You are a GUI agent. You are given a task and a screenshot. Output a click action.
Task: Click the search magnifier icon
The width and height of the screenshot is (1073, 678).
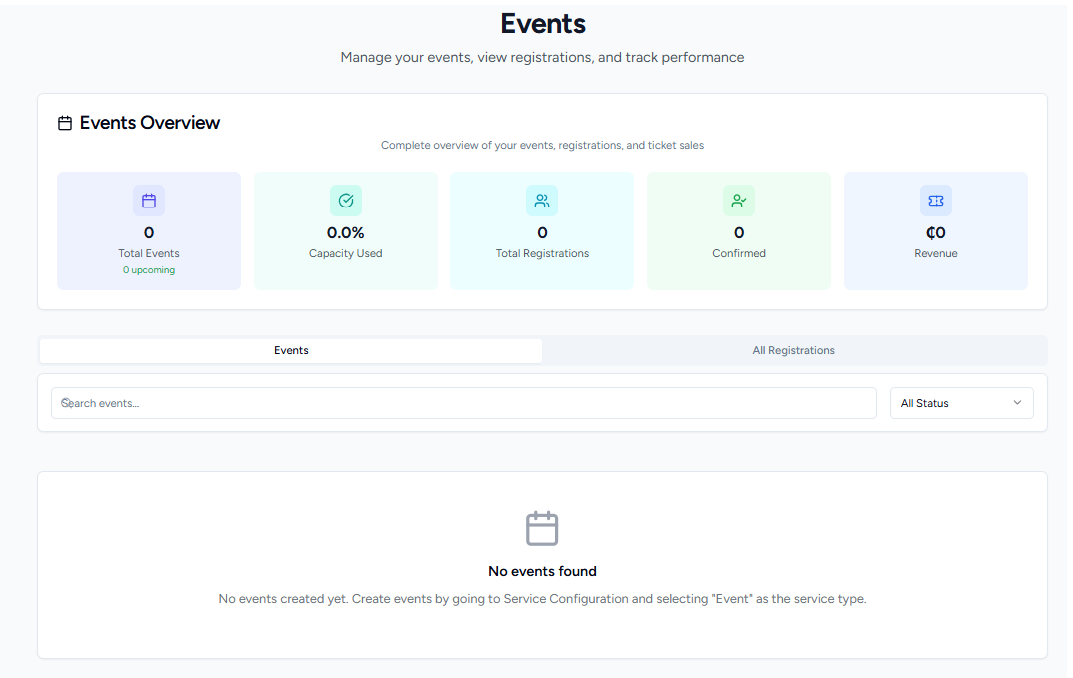pyautogui.click(x=67, y=403)
